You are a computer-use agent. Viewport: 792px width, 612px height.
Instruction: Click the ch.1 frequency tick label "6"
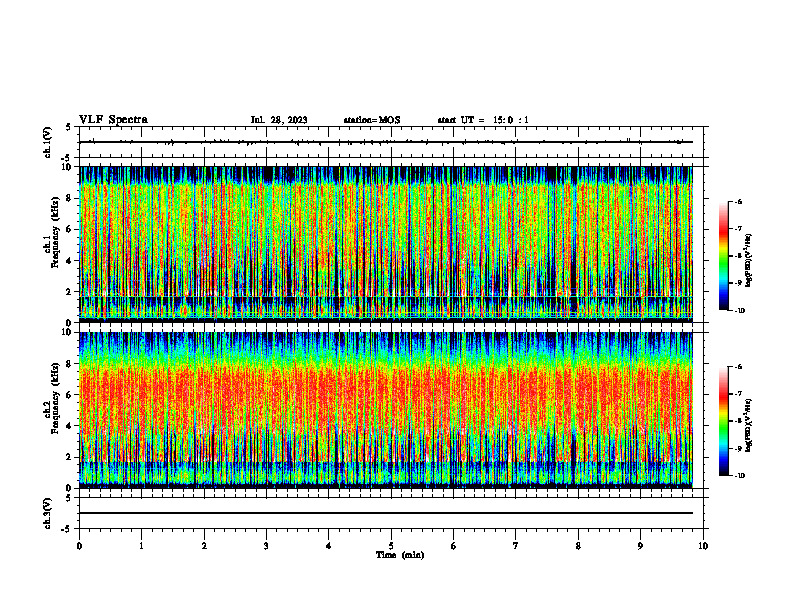[x=70, y=229]
